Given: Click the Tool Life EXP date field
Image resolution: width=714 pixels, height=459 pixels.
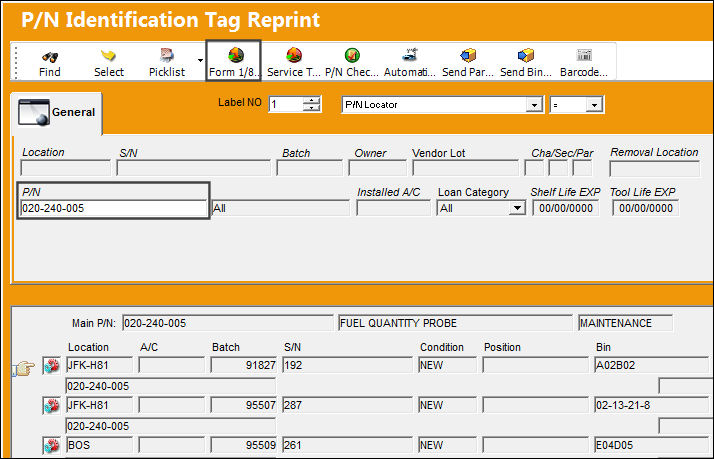Looking at the screenshot, I should click(x=646, y=208).
